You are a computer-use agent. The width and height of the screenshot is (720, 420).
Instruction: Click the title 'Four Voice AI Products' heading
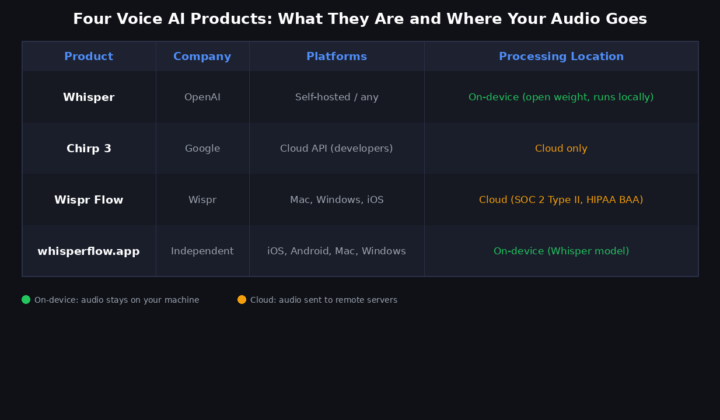point(360,19)
